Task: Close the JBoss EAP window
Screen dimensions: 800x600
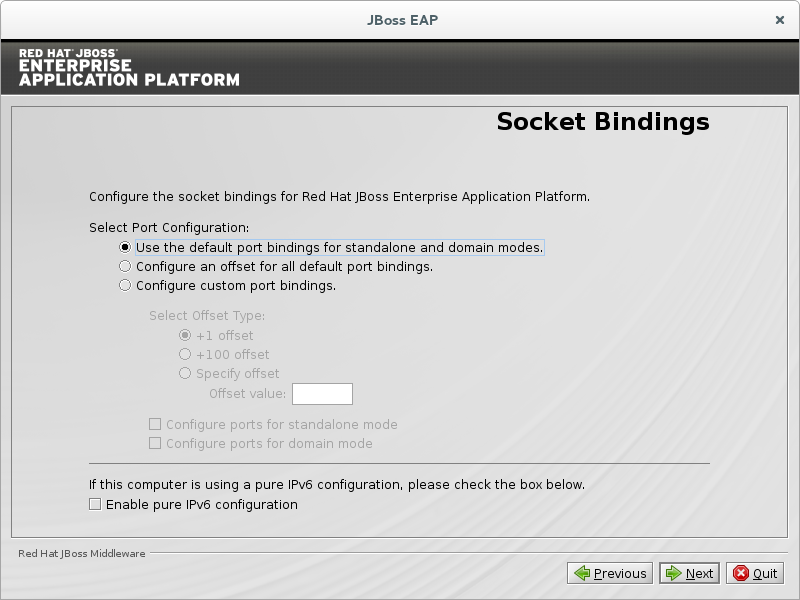Action: point(779,19)
